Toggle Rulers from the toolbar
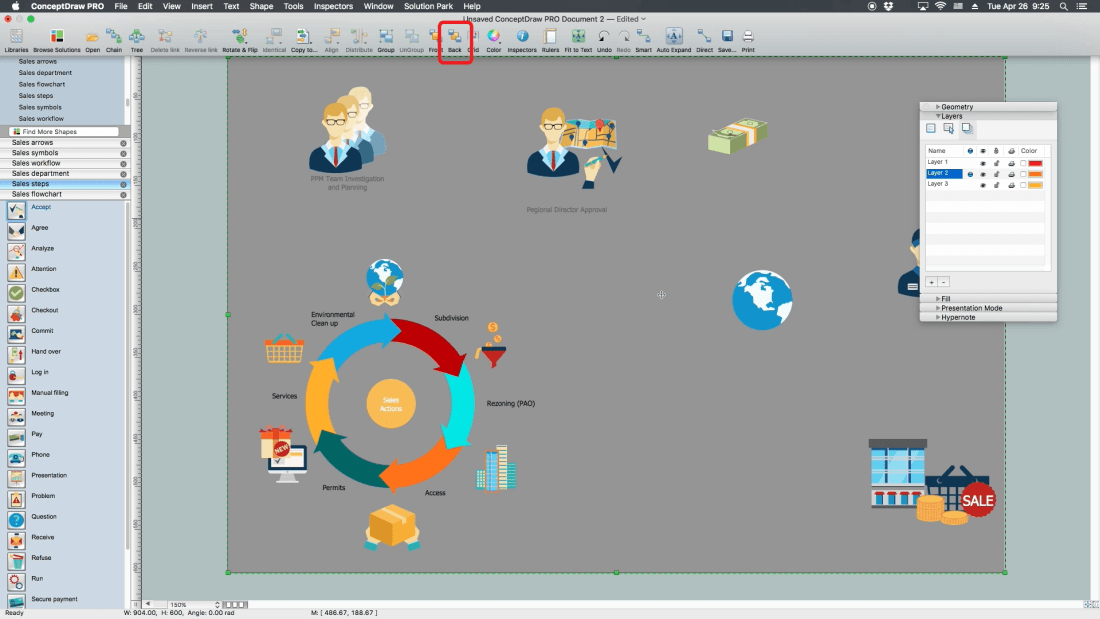This screenshot has height=619, width=1100. click(x=550, y=40)
